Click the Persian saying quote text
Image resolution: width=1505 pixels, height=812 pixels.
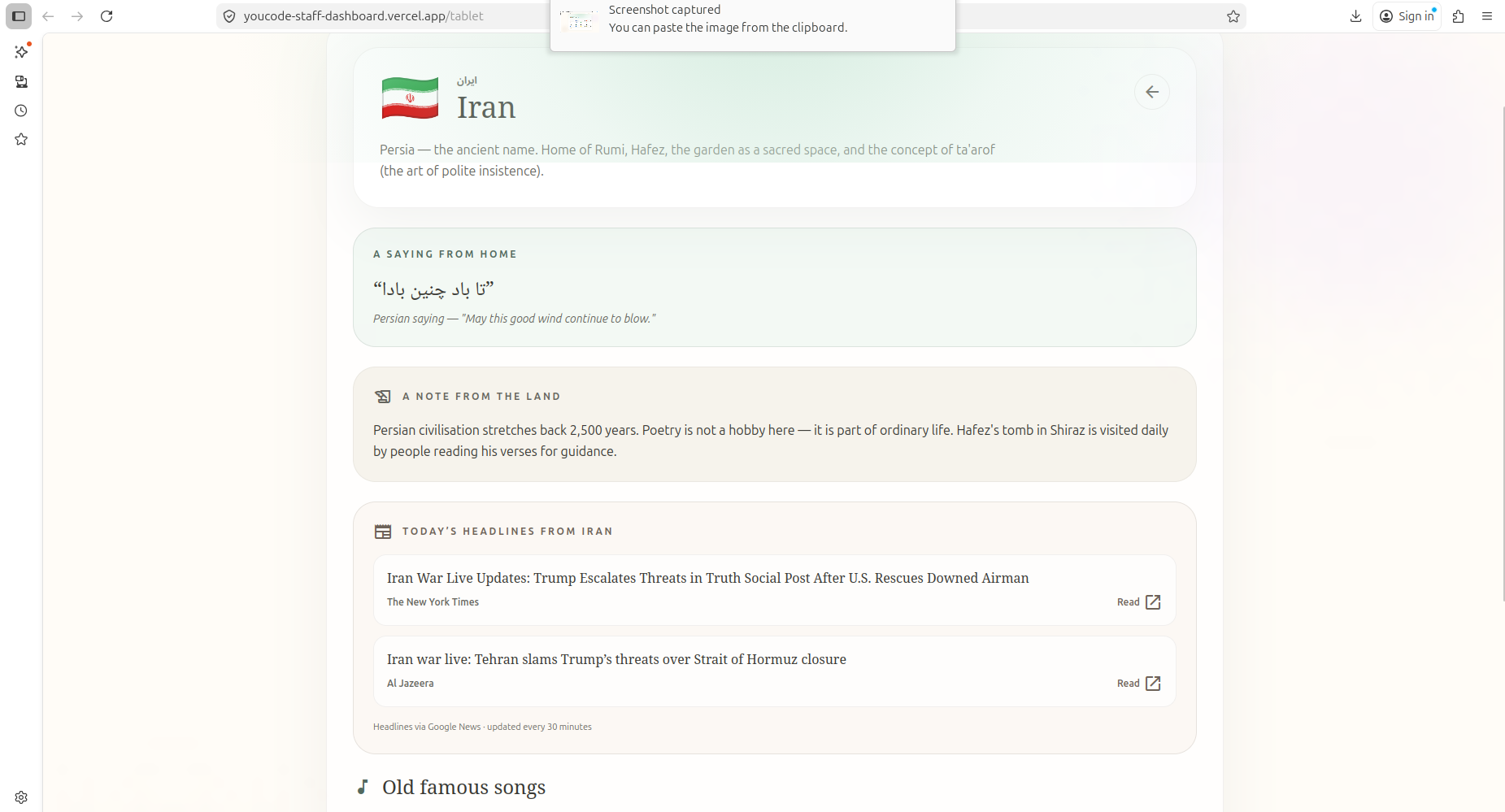click(433, 289)
